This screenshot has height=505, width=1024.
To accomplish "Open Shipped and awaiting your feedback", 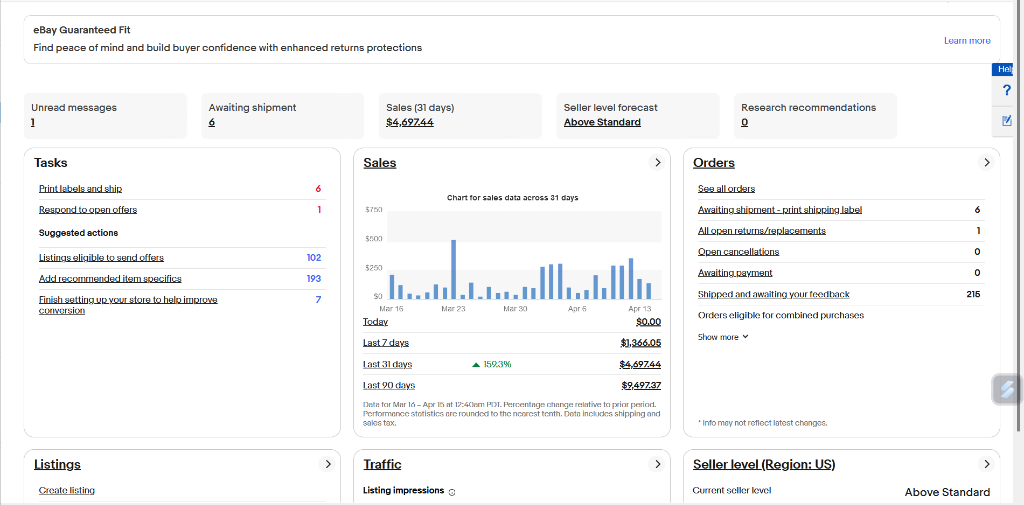I will coord(773,294).
